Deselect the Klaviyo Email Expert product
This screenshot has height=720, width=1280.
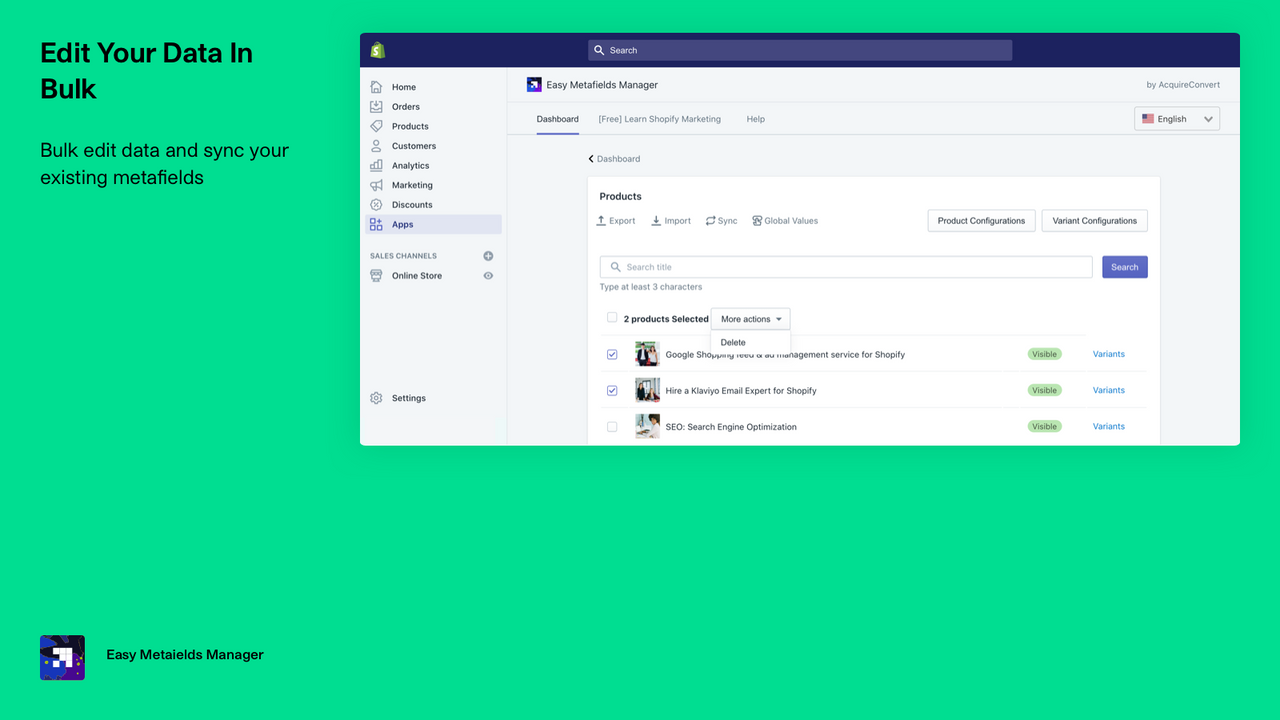pyautogui.click(x=611, y=390)
